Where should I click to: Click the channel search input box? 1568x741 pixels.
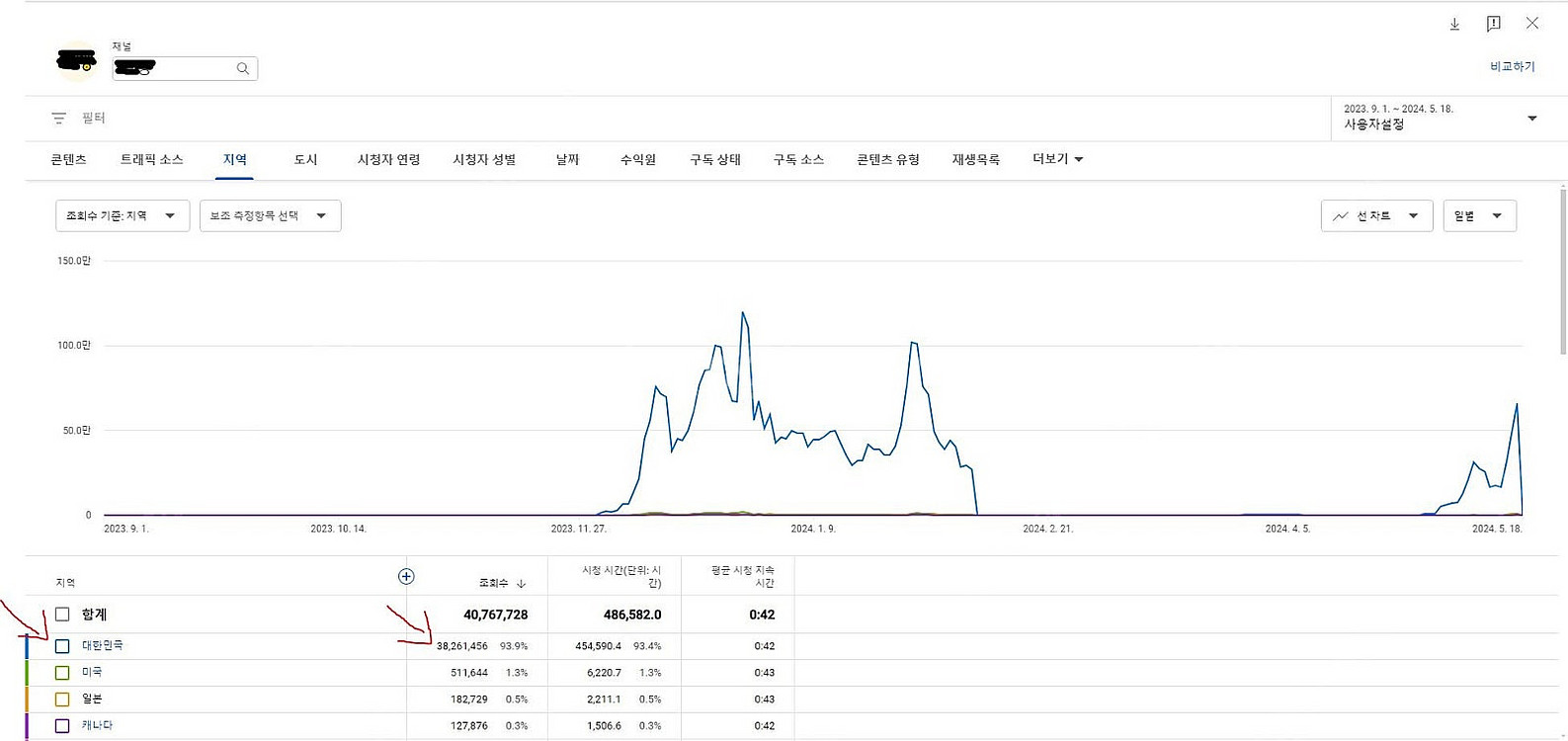click(x=185, y=68)
